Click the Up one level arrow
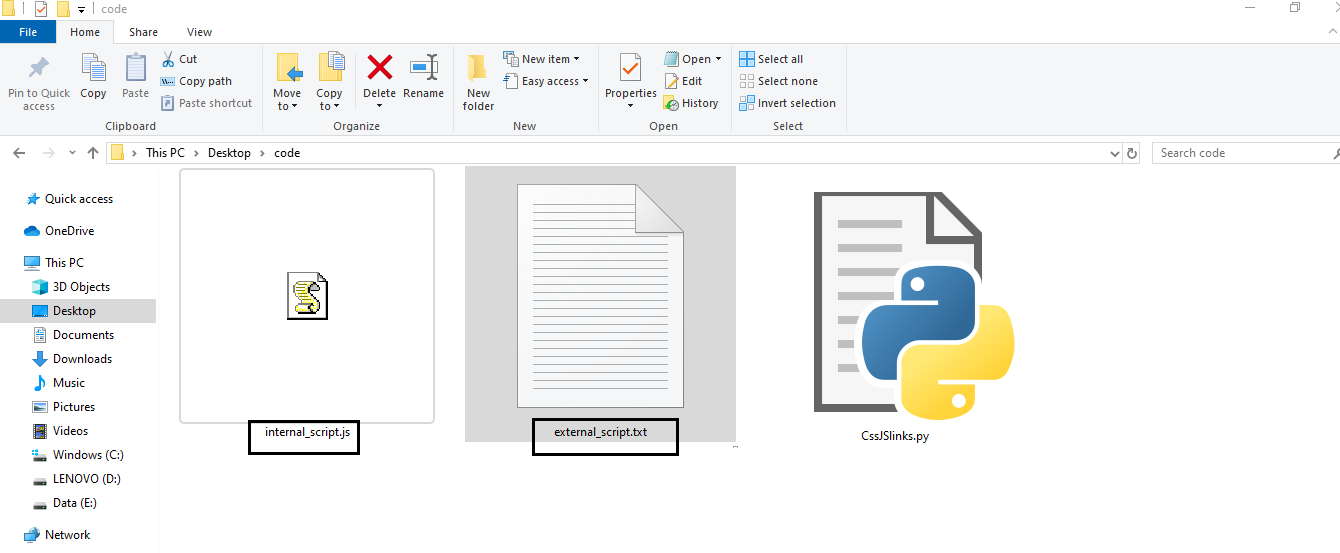This screenshot has height=553, width=1340. pos(93,153)
